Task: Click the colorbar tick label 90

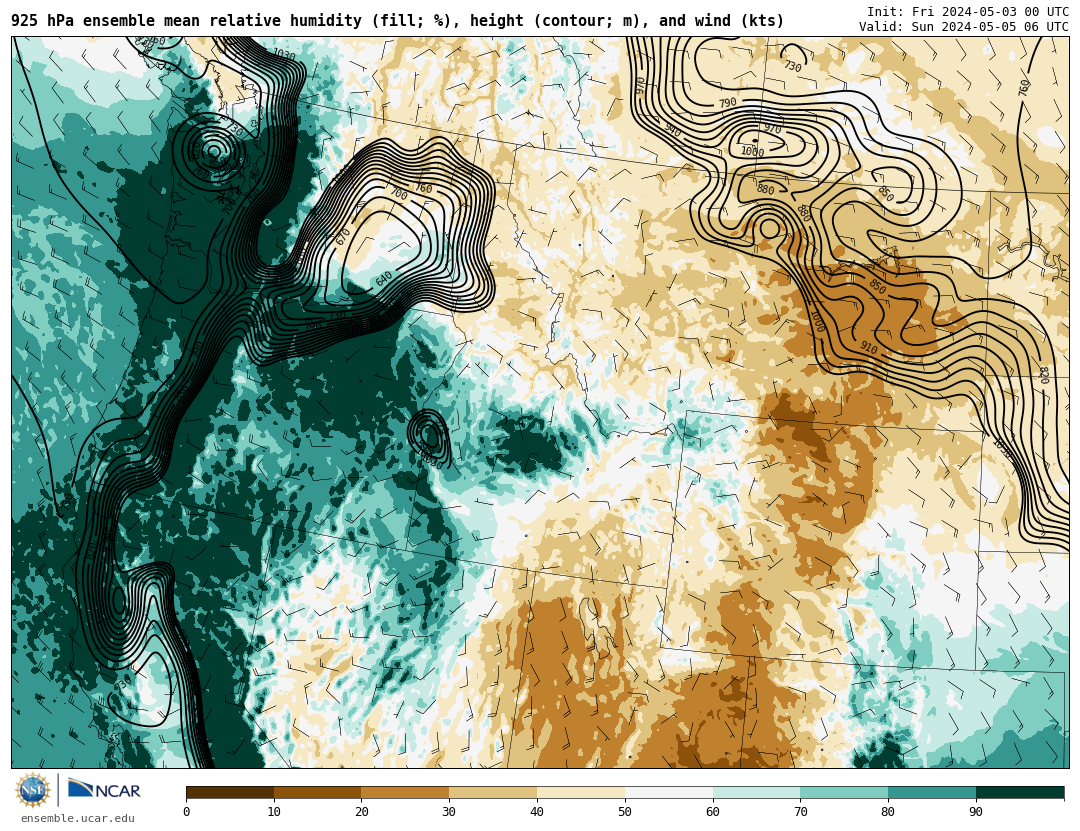Action: (x=976, y=812)
